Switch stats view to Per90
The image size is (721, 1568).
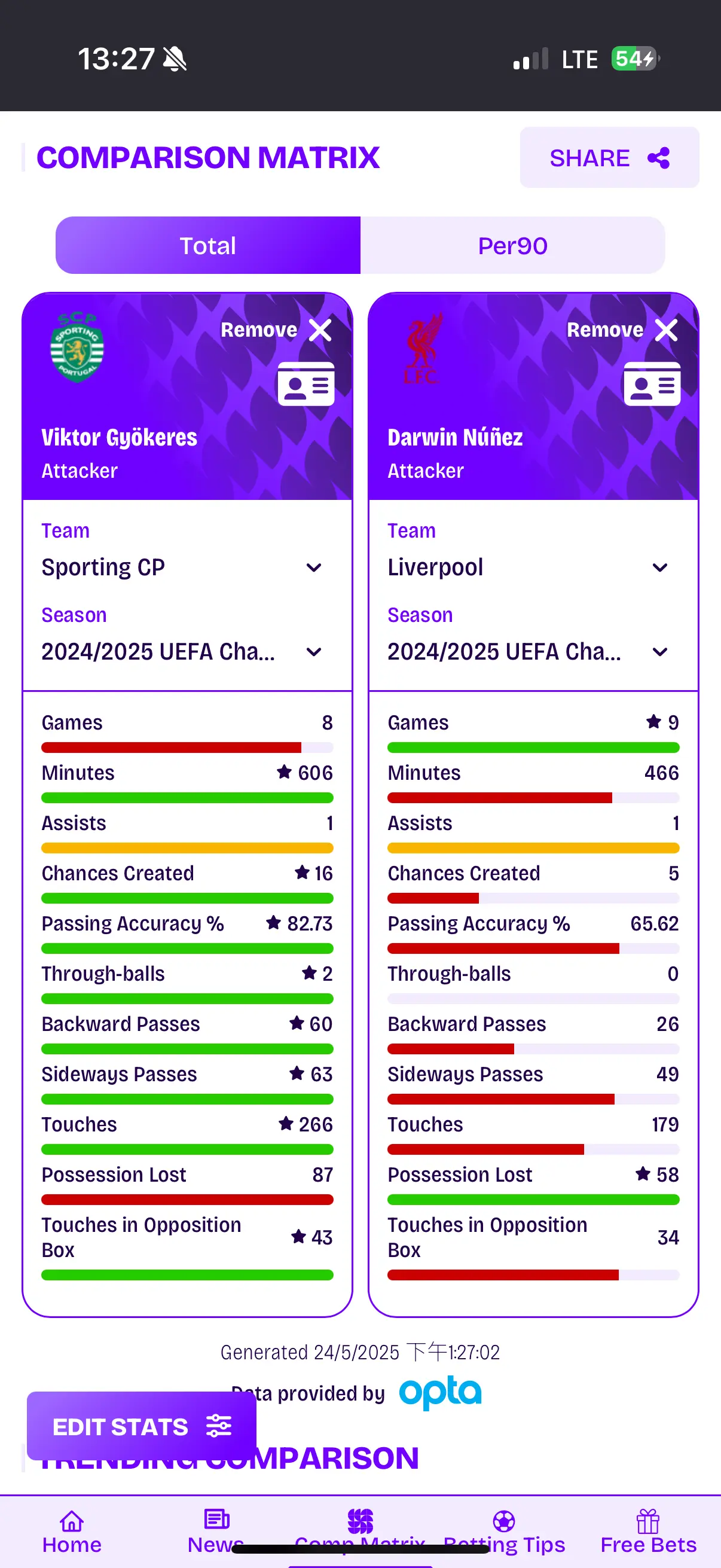pyautogui.click(x=512, y=245)
